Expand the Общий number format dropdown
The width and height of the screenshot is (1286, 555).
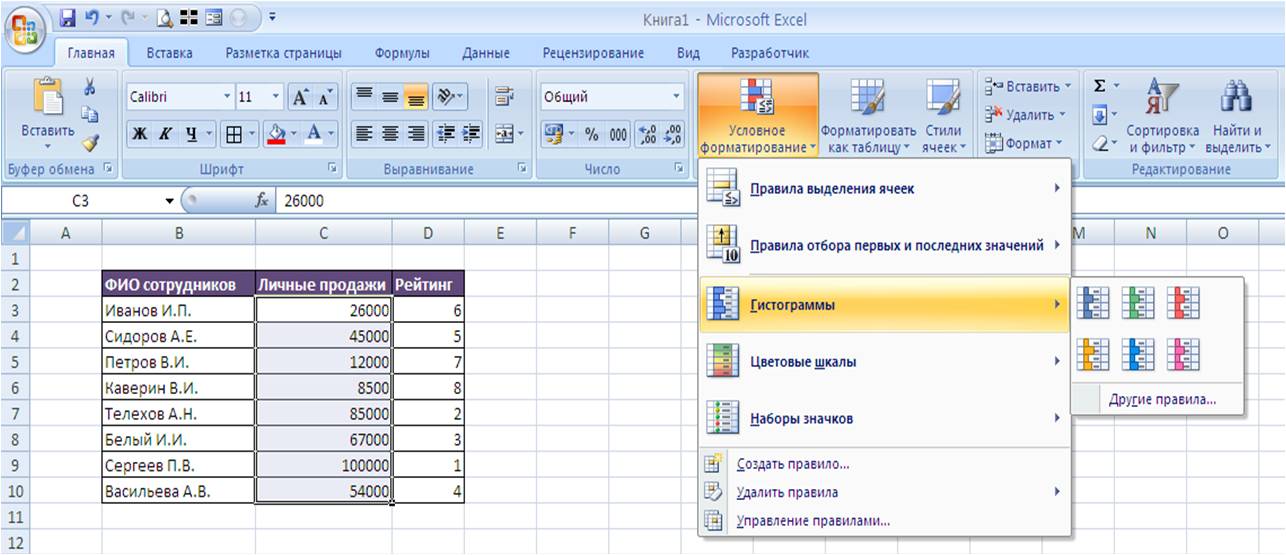pyautogui.click(x=677, y=98)
